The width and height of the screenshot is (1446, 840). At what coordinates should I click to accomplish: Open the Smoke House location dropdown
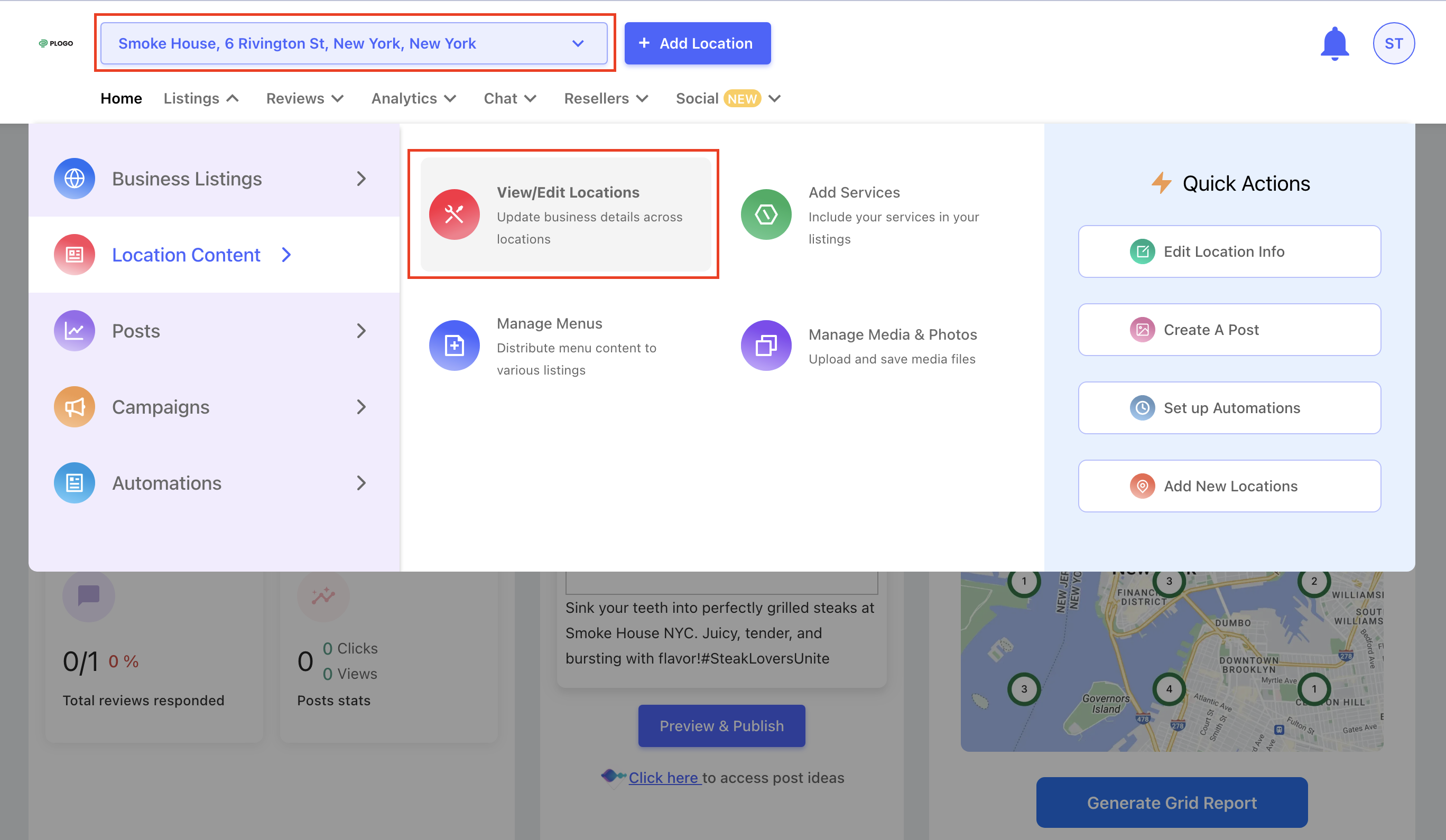(354, 44)
